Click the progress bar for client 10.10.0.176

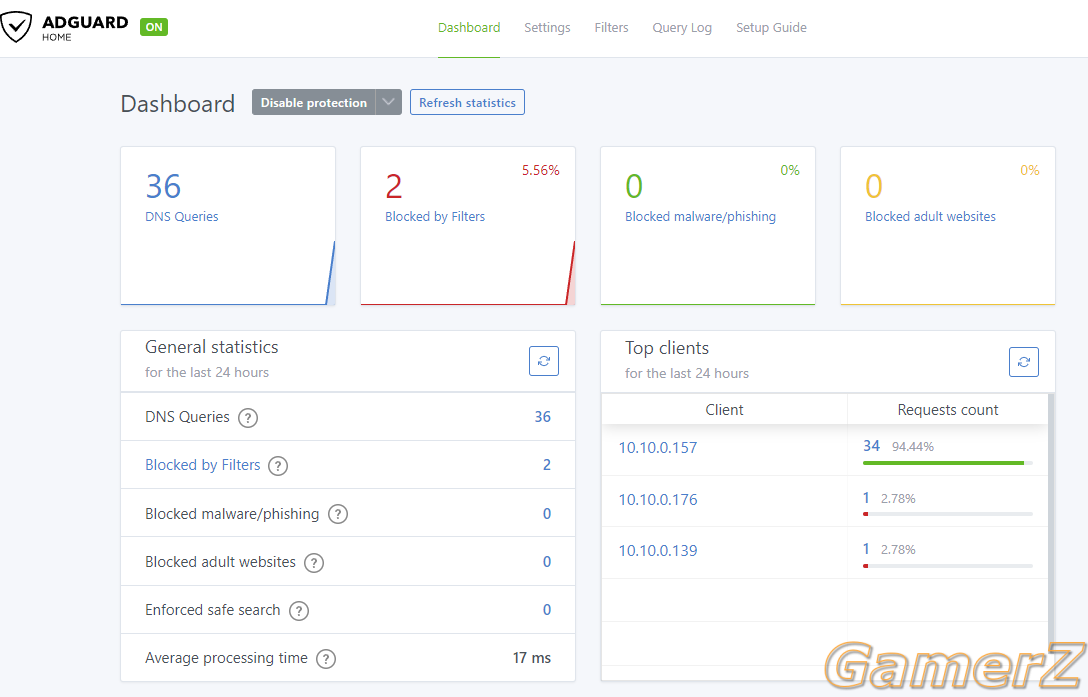click(948, 514)
